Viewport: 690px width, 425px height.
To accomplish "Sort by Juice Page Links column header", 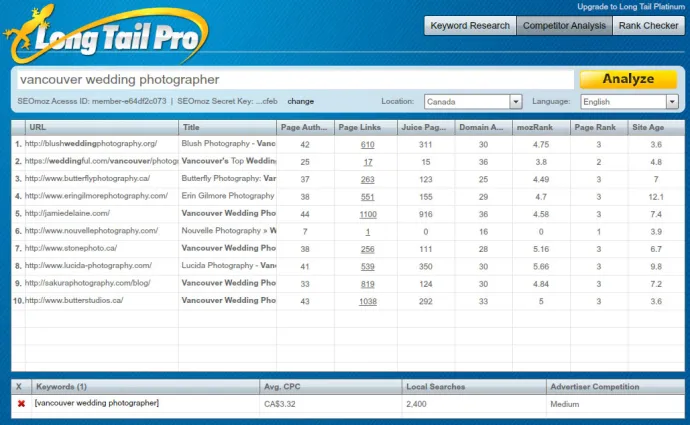I will pyautogui.click(x=426, y=127).
